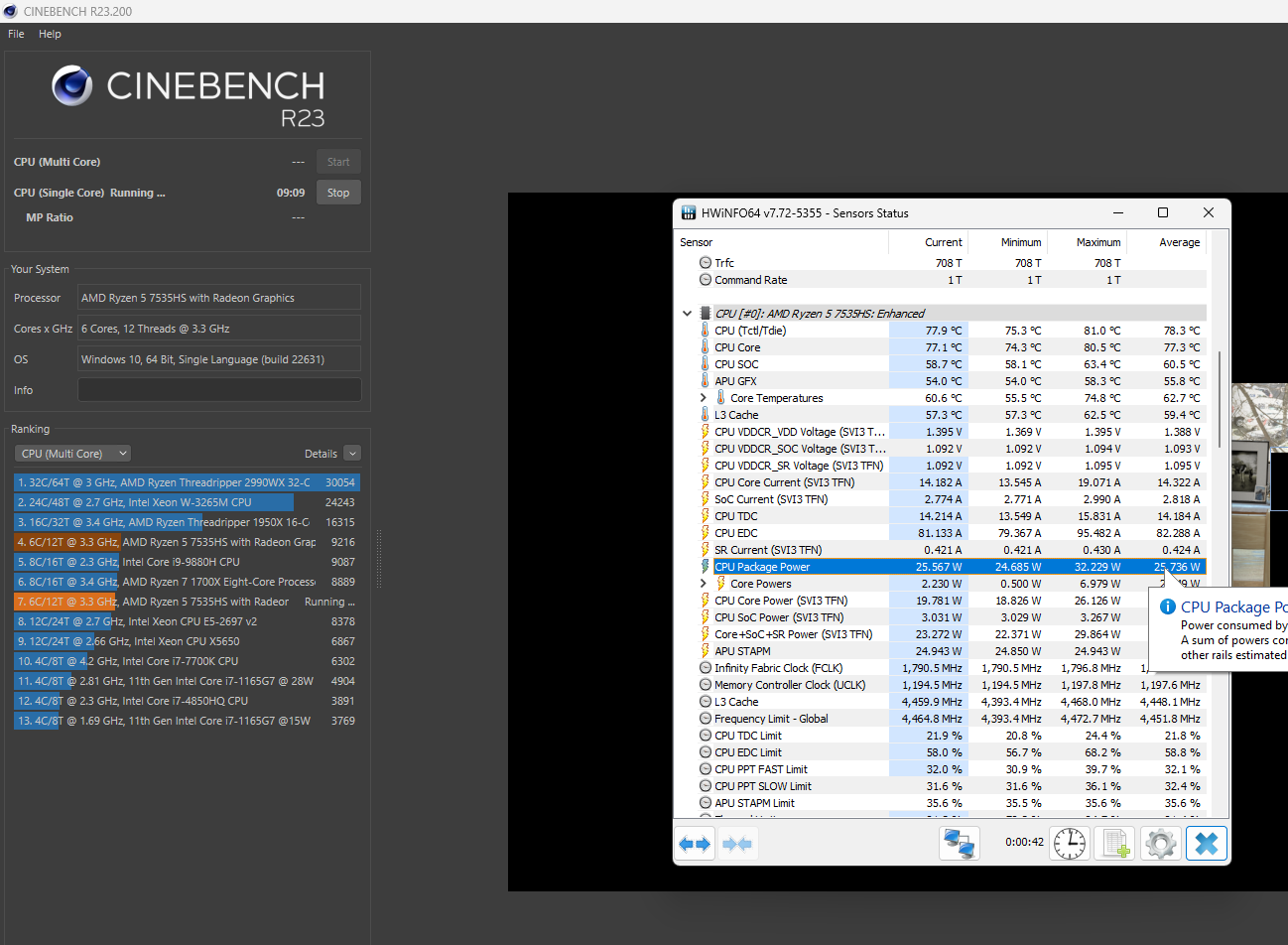Click the lightning icon beside CPU EDC
This screenshot has height=945, width=1288.
coord(706,533)
